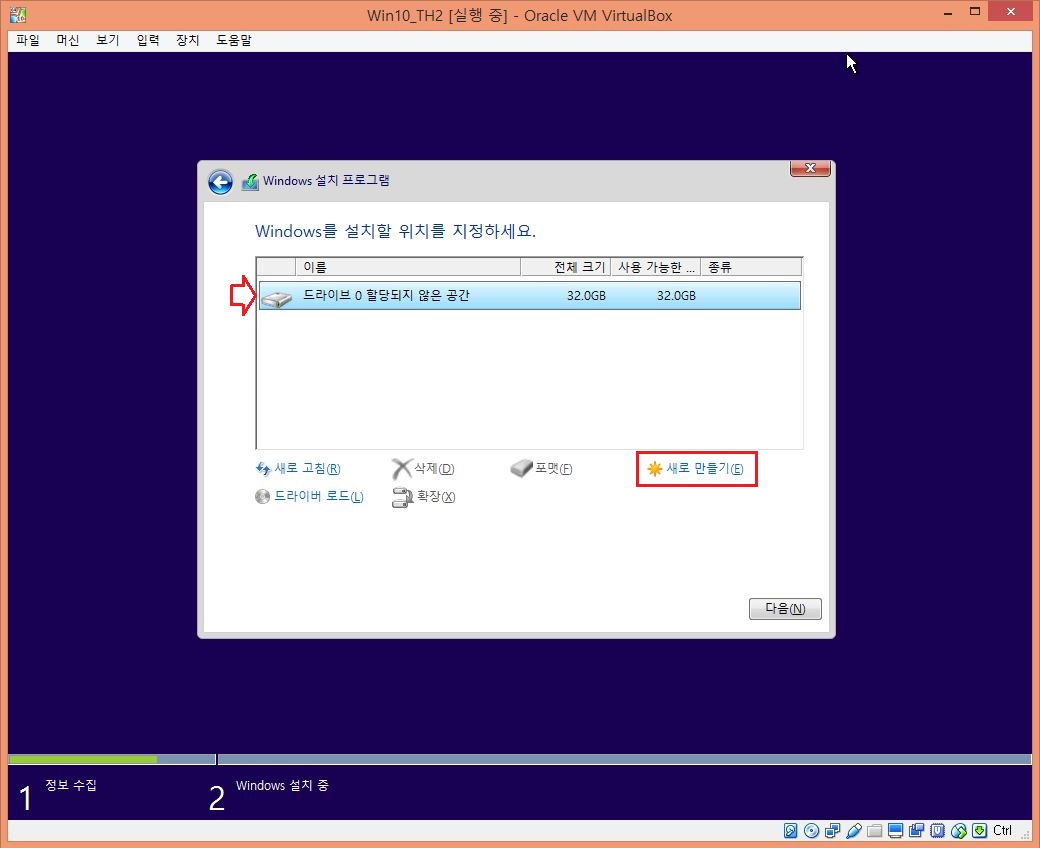1040x848 pixels.
Task: Click the CPU virtualization chip status icon
Action: pos(938,830)
